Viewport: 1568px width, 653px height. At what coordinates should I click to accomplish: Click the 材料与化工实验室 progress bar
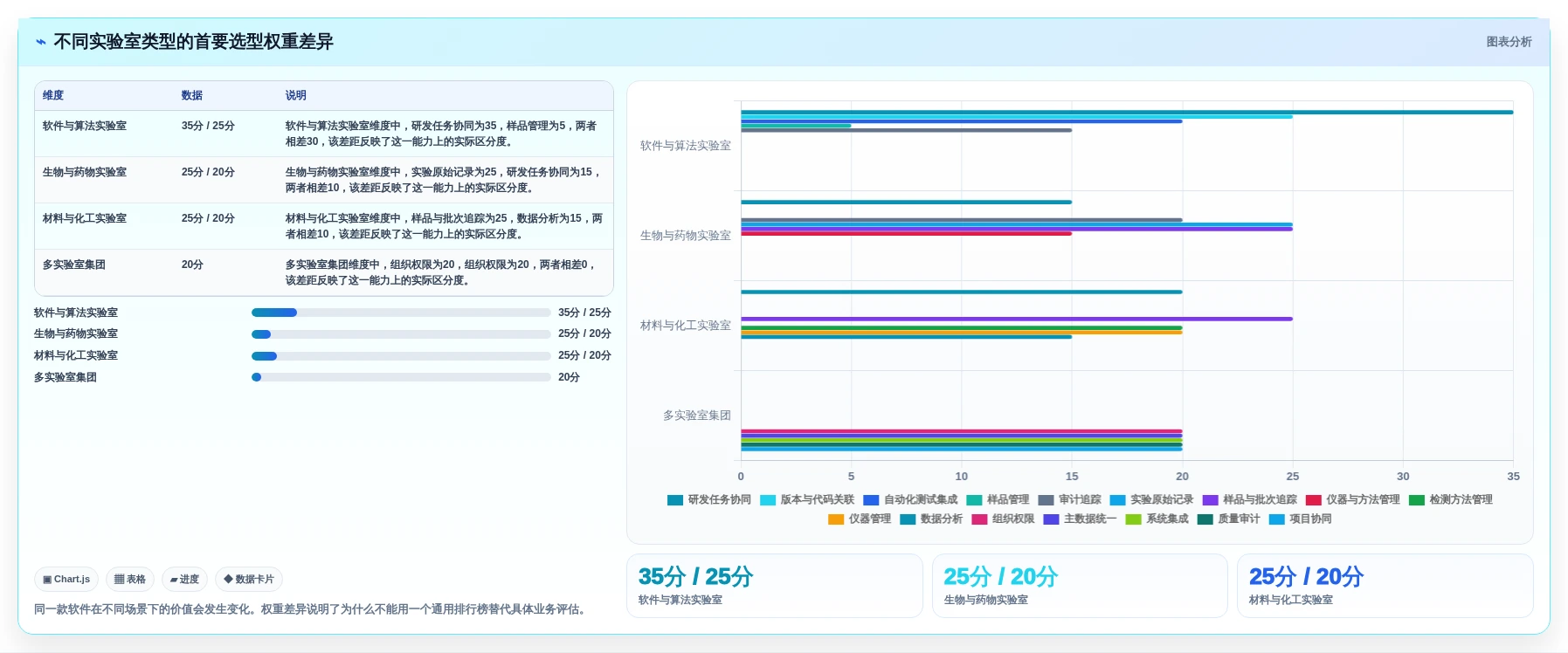[x=401, y=355]
